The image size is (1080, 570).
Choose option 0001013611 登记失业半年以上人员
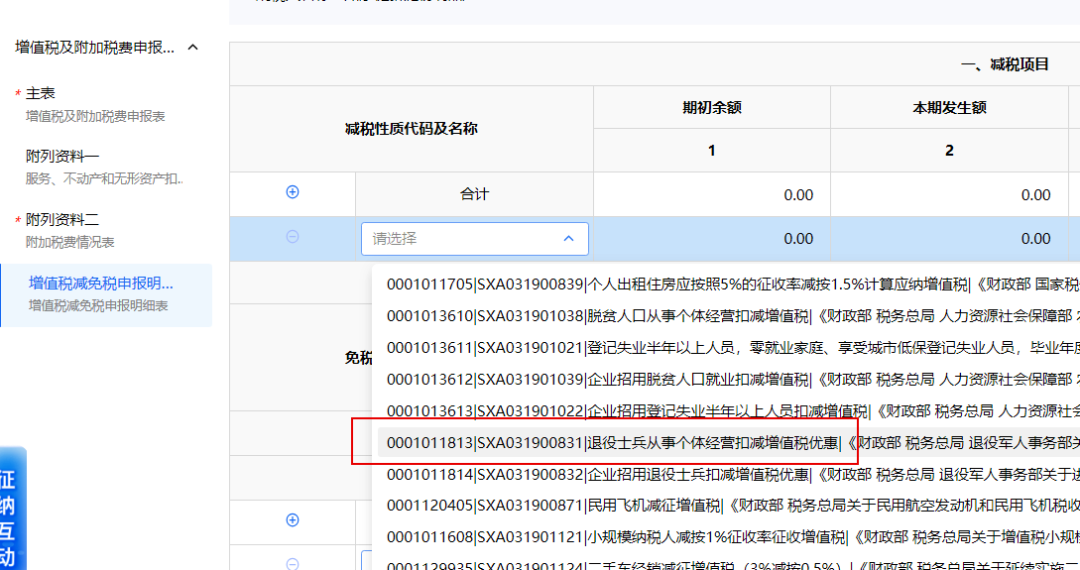pos(729,348)
